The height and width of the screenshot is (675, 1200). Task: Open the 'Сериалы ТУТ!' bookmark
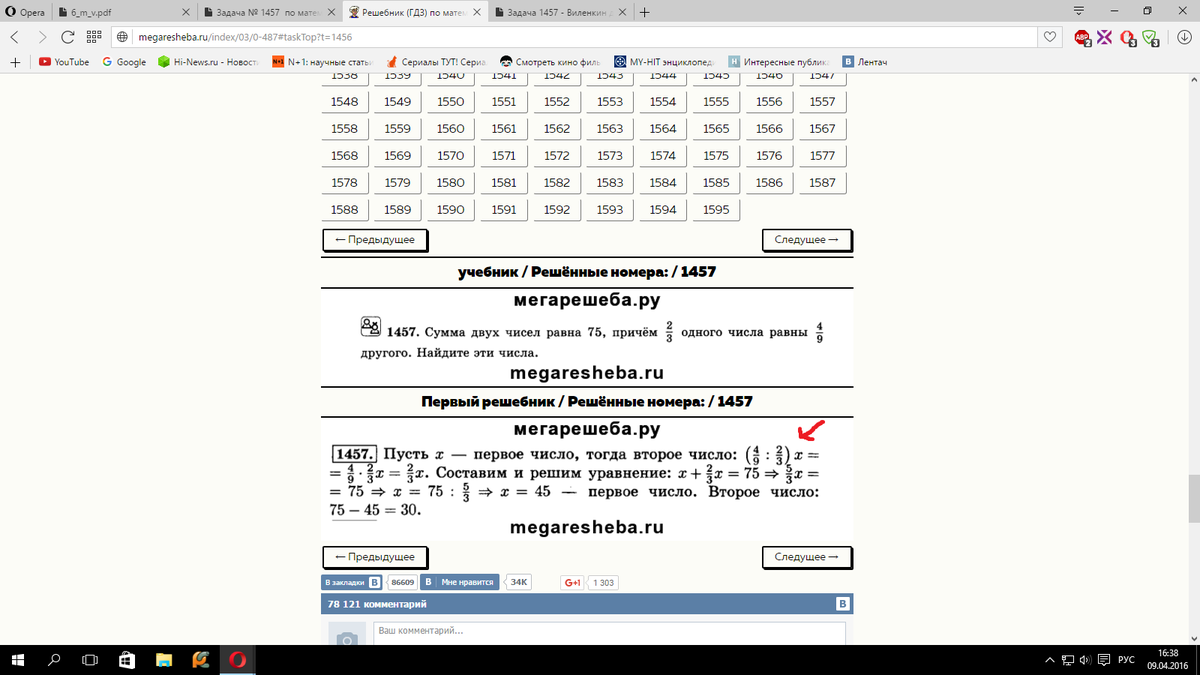[435, 61]
